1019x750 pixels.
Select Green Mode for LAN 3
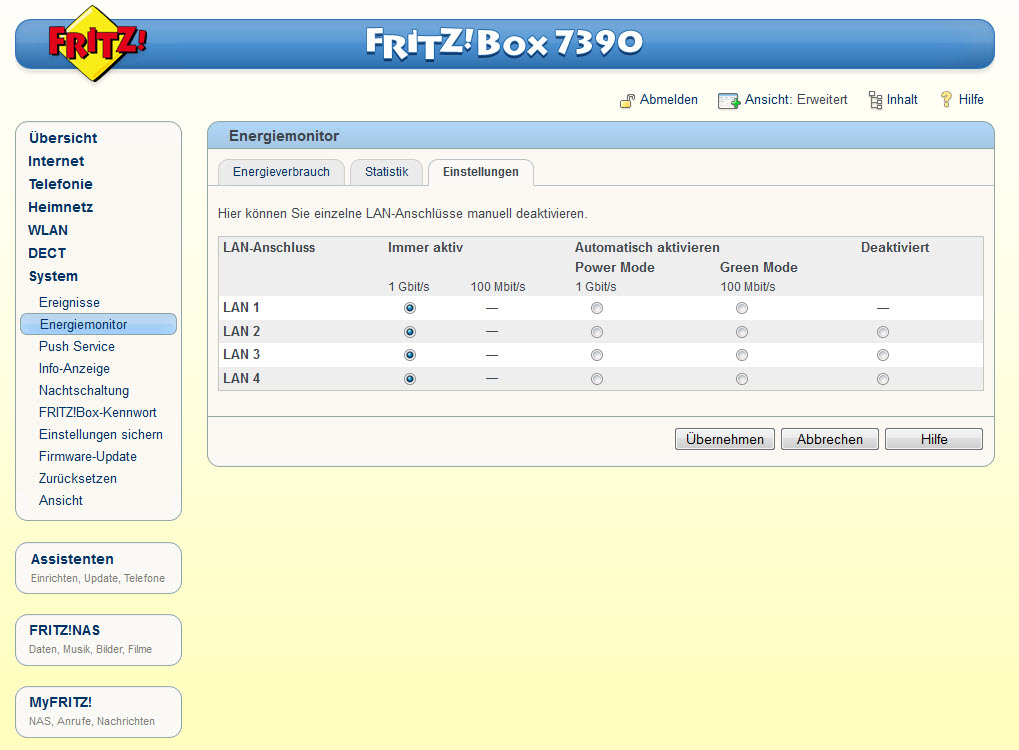742,355
